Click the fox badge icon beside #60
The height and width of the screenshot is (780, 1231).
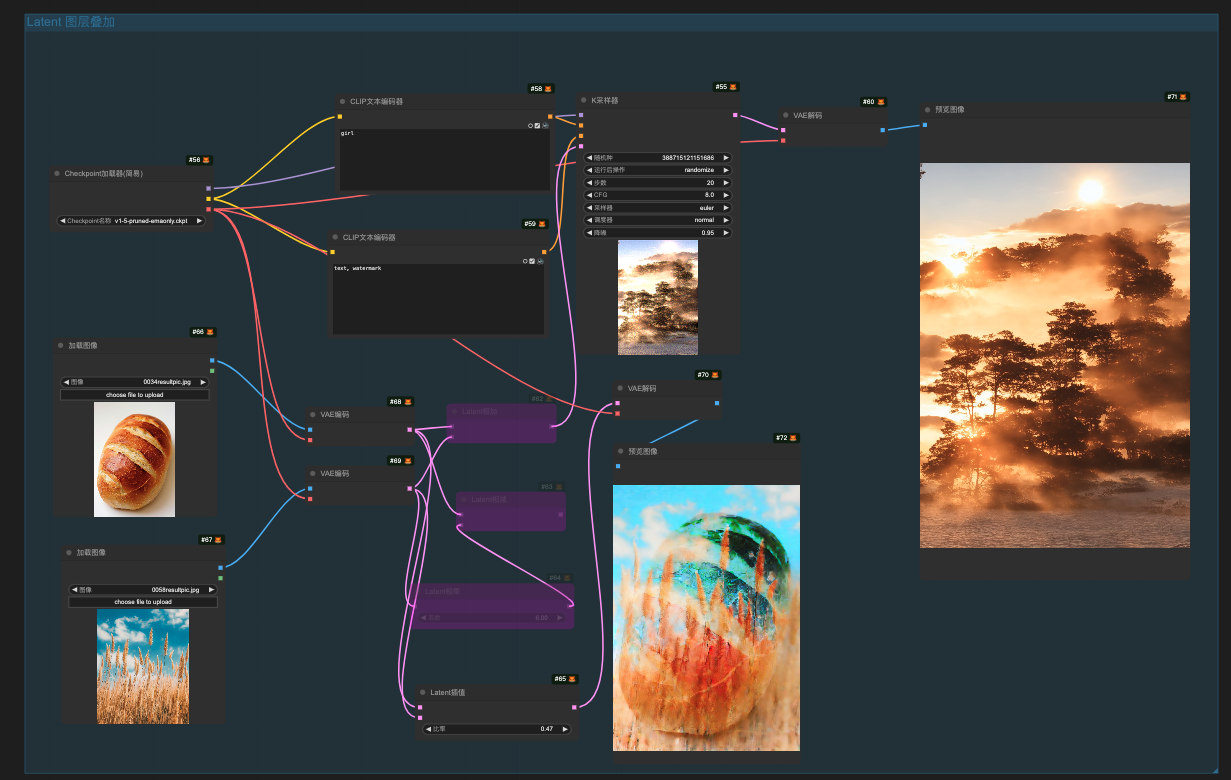click(880, 102)
